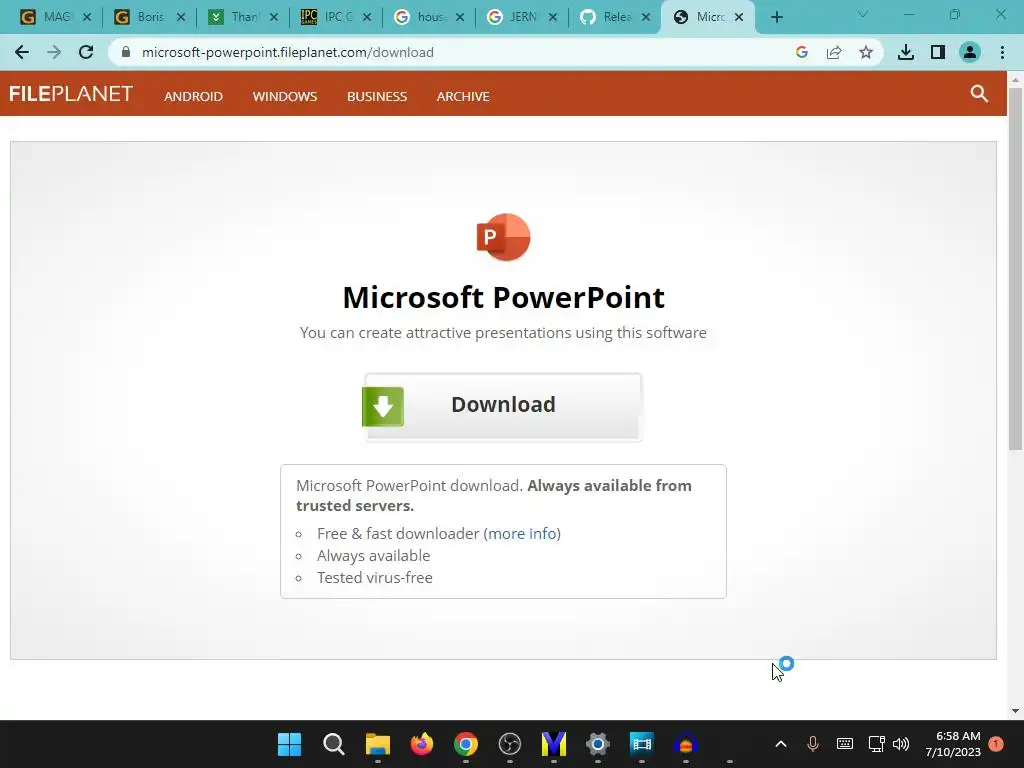Open a new browser tab
This screenshot has width=1024, height=768.
(x=776, y=17)
